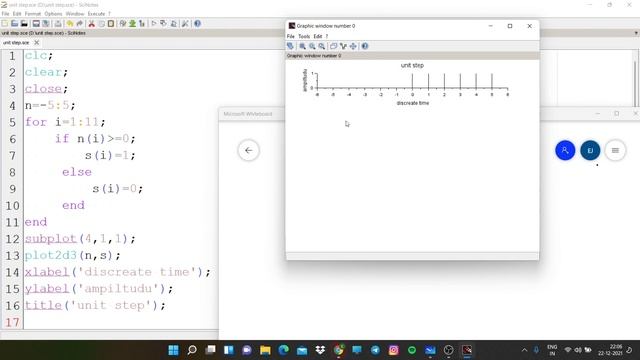Click the Open file icon in SciNotes

coord(14,24)
